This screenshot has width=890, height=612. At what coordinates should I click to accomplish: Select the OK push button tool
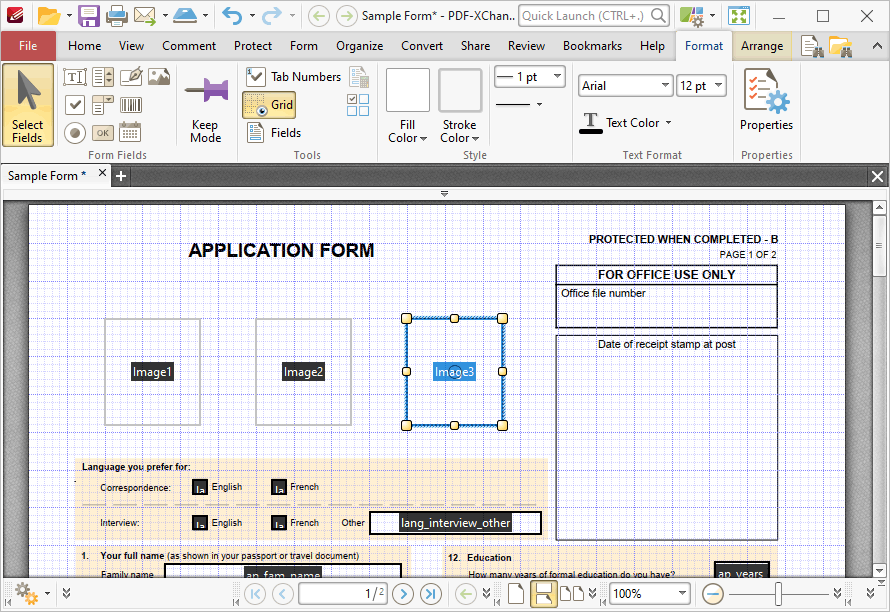click(x=103, y=133)
